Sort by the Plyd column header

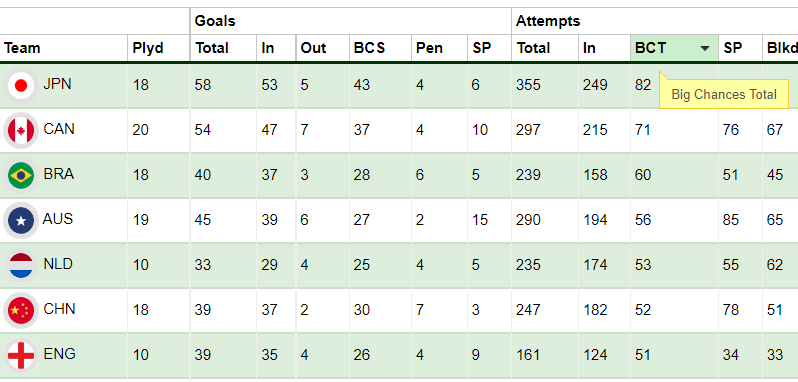148,48
